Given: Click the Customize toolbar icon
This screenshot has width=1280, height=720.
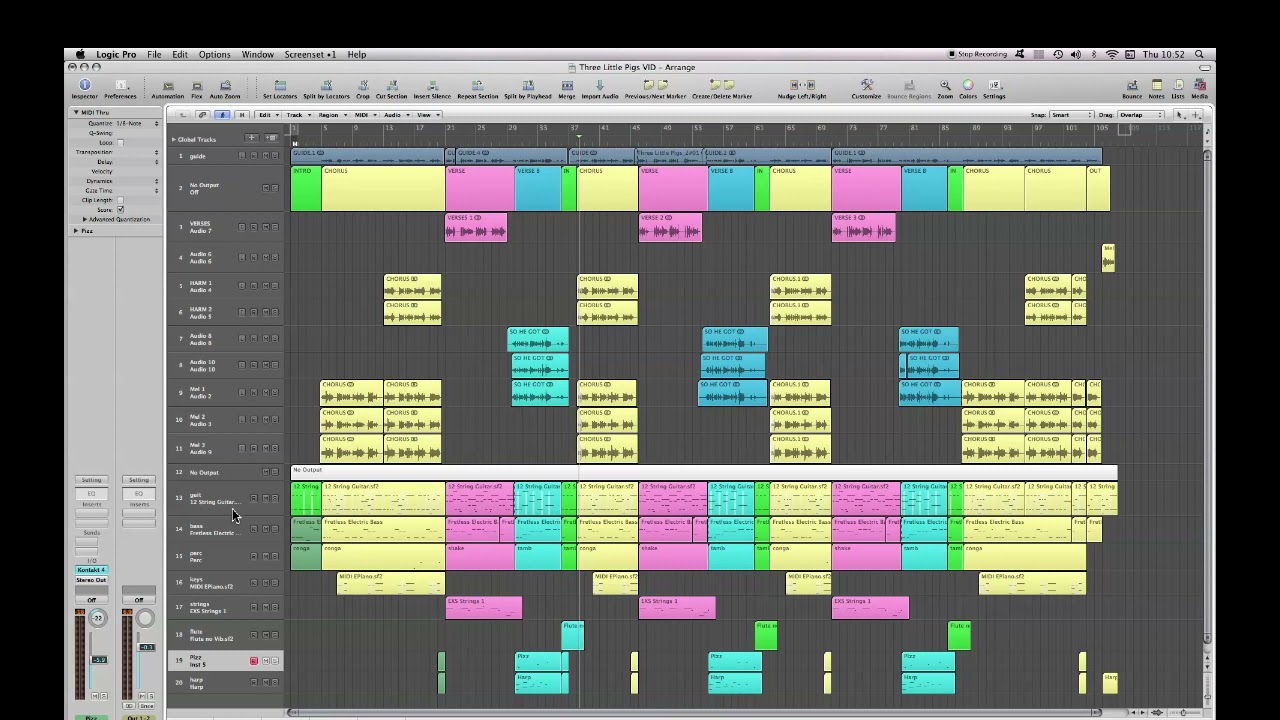Looking at the screenshot, I should click(866, 86).
